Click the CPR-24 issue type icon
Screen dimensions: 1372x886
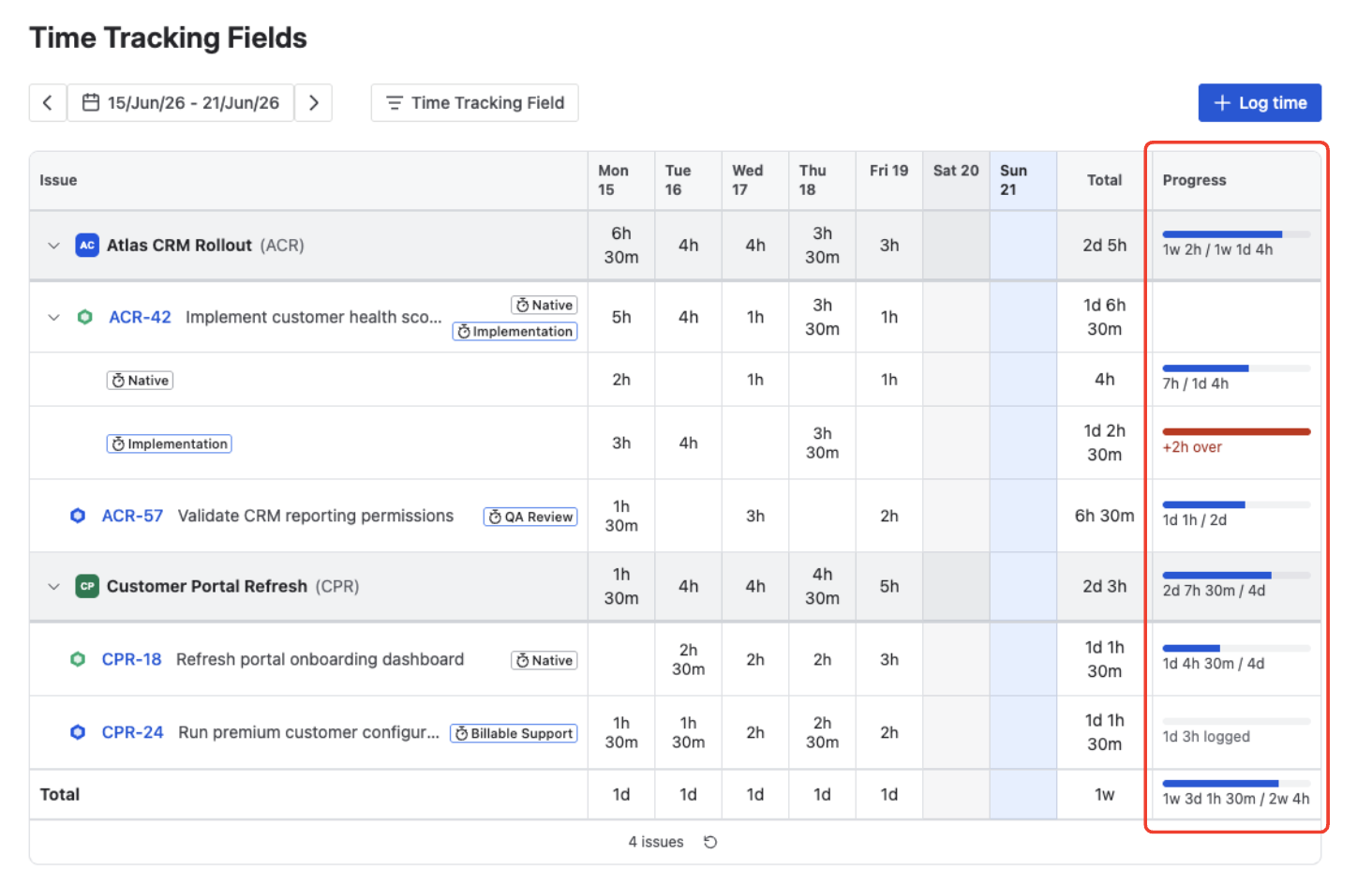coord(78,733)
